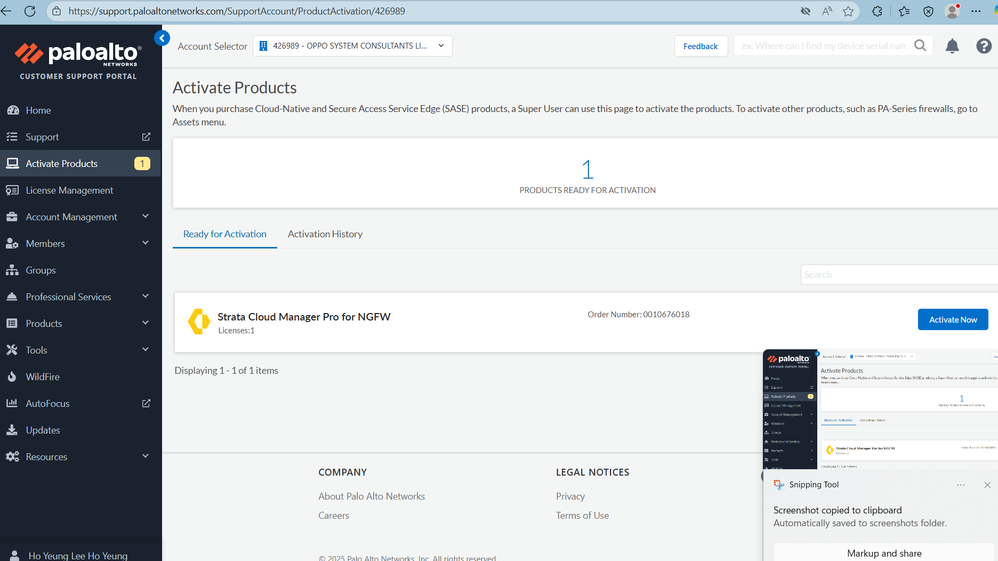Open the Account Selector dropdown
The width and height of the screenshot is (998, 561).
click(x=353, y=46)
